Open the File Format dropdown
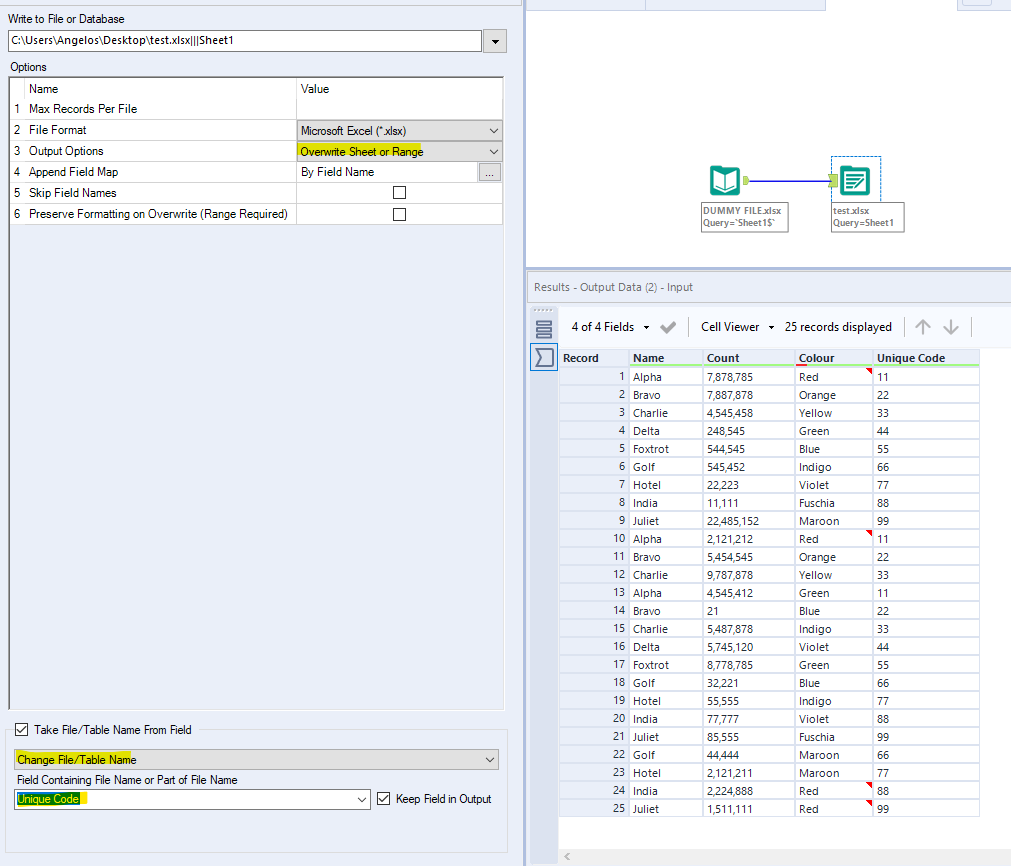 tap(494, 130)
